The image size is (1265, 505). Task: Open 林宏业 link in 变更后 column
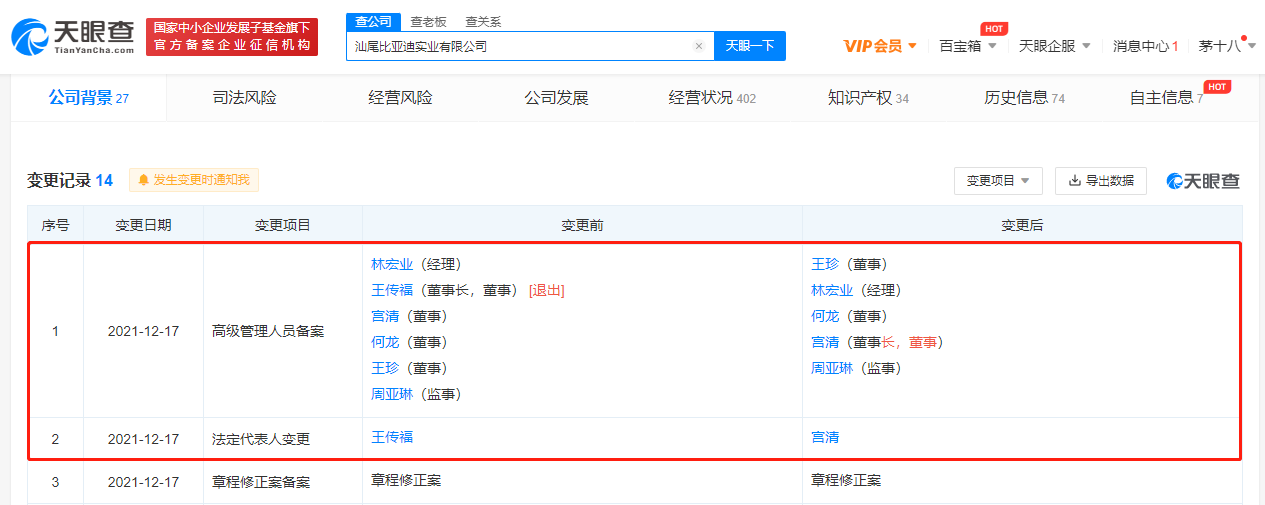point(832,290)
